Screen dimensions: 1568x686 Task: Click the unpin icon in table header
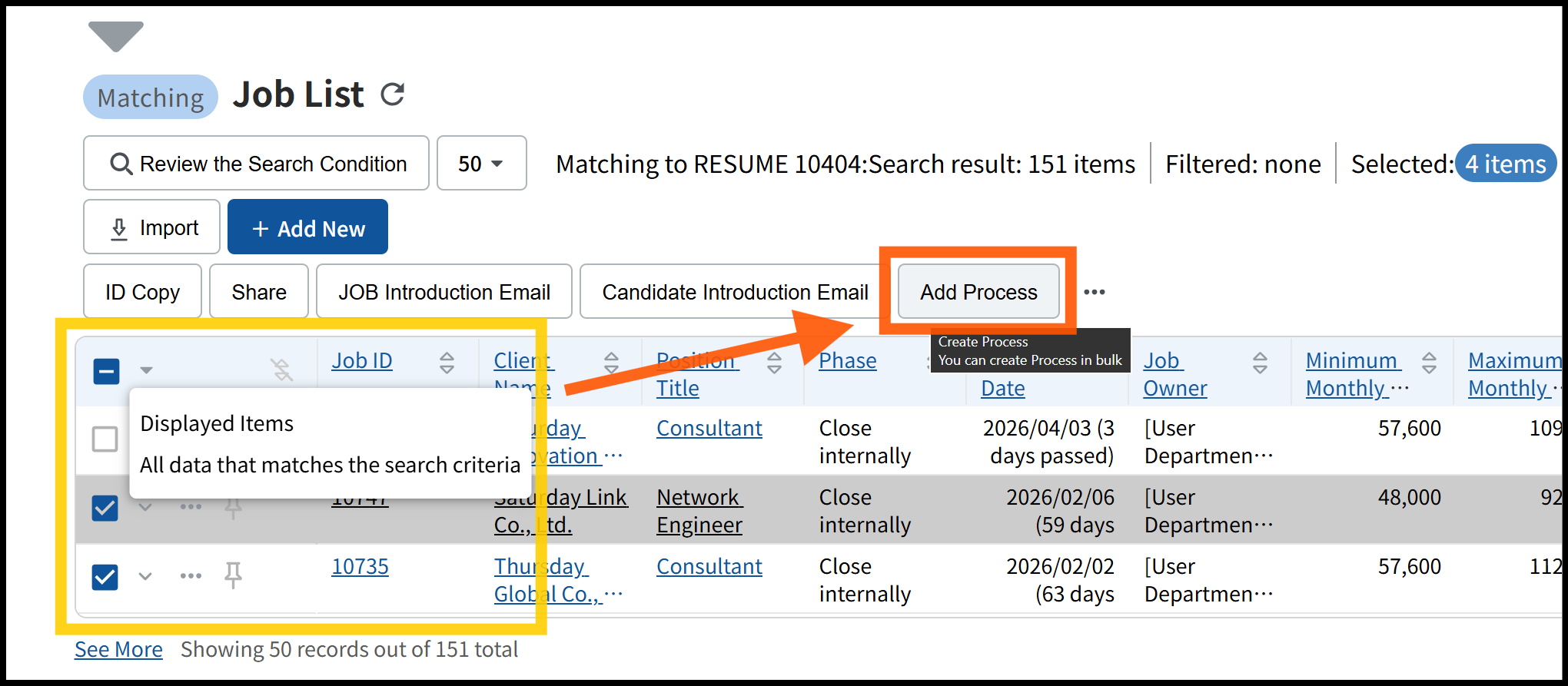[282, 370]
